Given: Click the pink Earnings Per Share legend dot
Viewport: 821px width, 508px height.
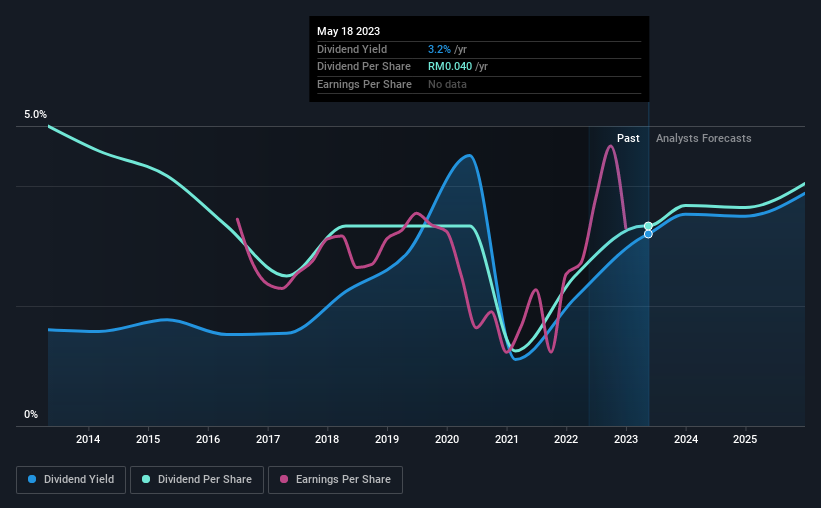Looking at the screenshot, I should 284,479.
